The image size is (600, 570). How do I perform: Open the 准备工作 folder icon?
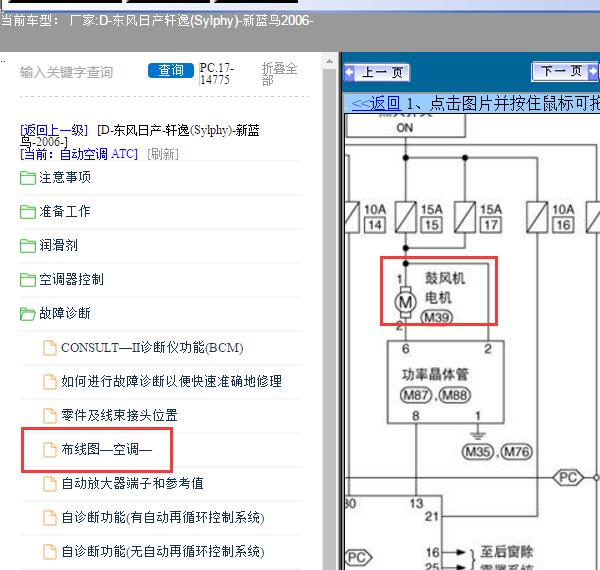tap(28, 212)
